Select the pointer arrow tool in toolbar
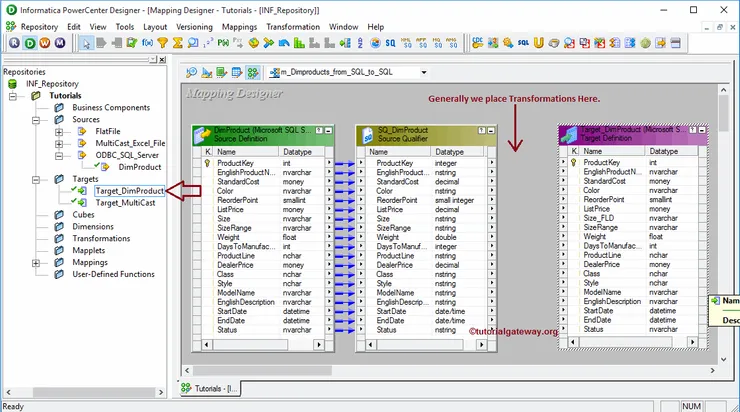Image resolution: width=740 pixels, height=412 pixels. click(86, 43)
